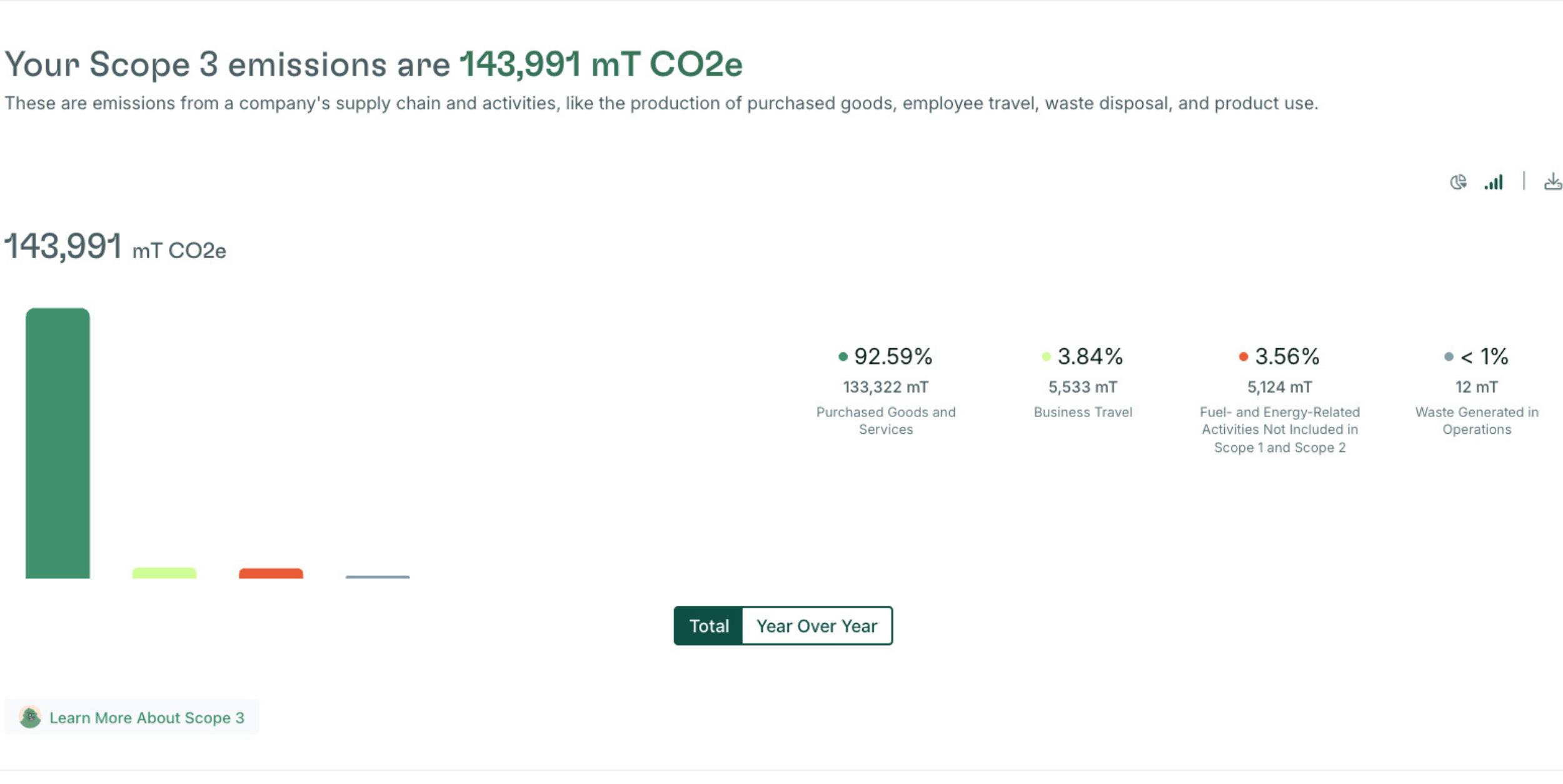The image size is (1563, 784).
Task: Click the light green Business Travel bar
Action: pos(164,573)
